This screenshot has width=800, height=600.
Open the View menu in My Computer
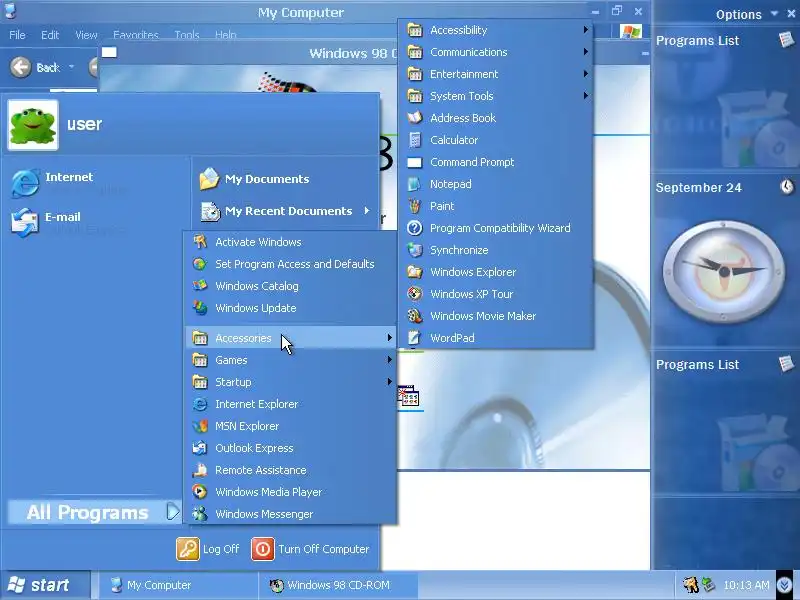[86, 35]
